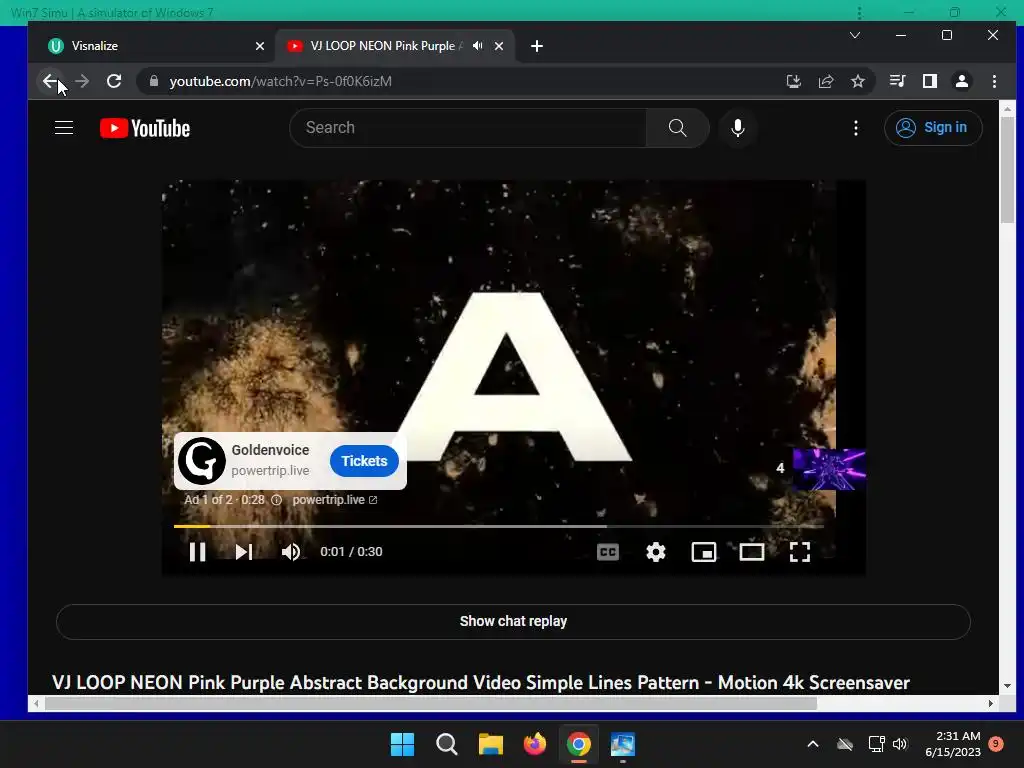Open taskbar search
Screen dimensions: 1024x768
[x=447, y=744]
